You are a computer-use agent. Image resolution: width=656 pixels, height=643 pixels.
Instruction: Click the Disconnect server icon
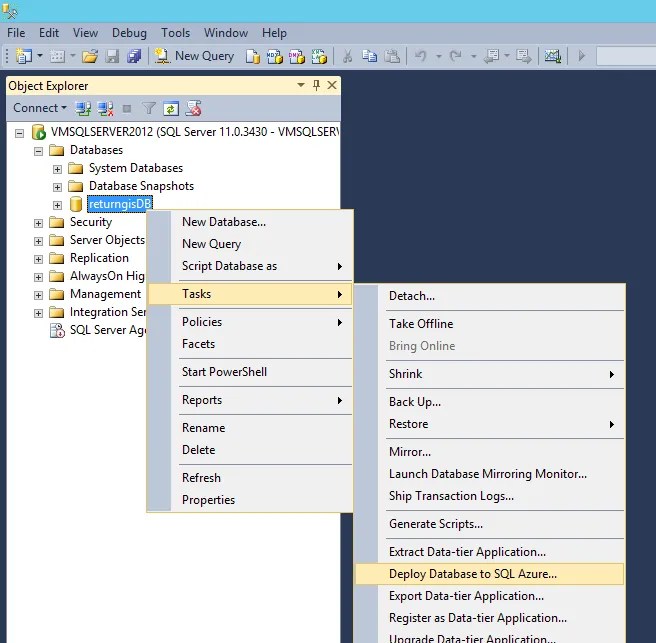(105, 108)
